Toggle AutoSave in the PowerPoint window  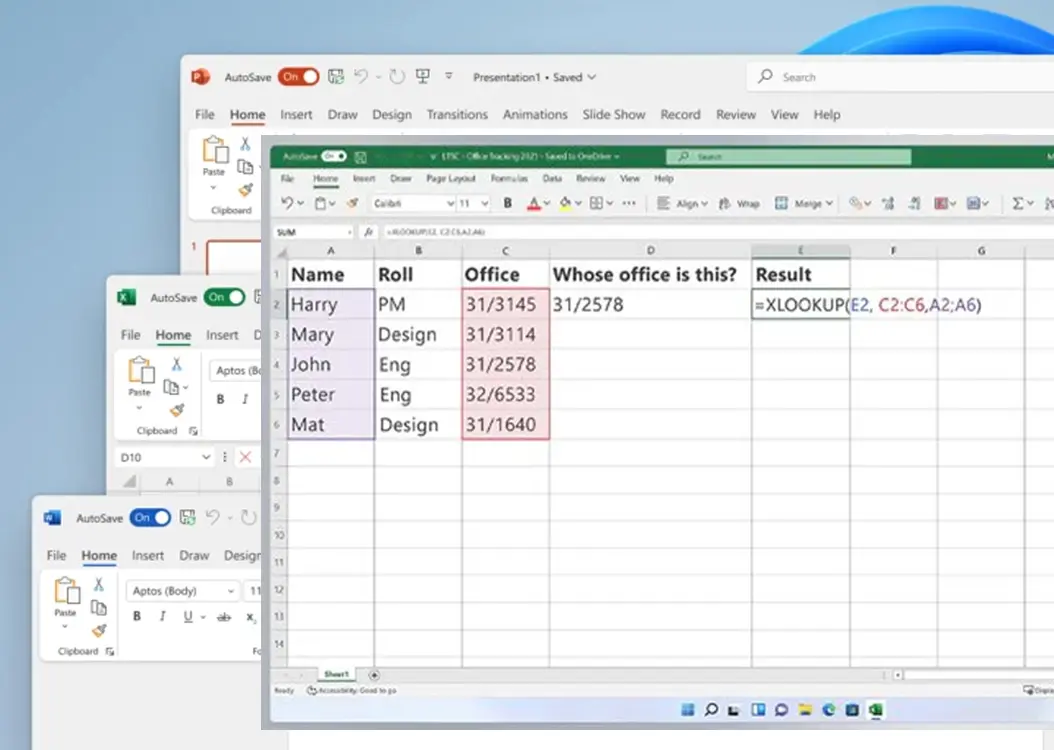tap(299, 76)
